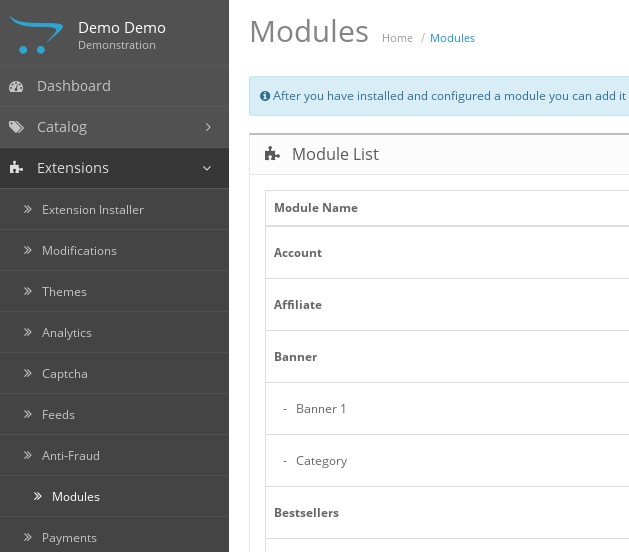This screenshot has width=629, height=552.
Task: Select Modules in the sidebar
Action: coord(114,496)
